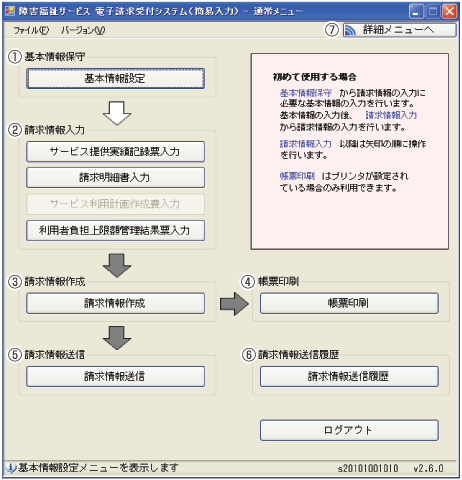The image size is (462, 480).
Task: Click the info icon in status bar
Action: 11,468
